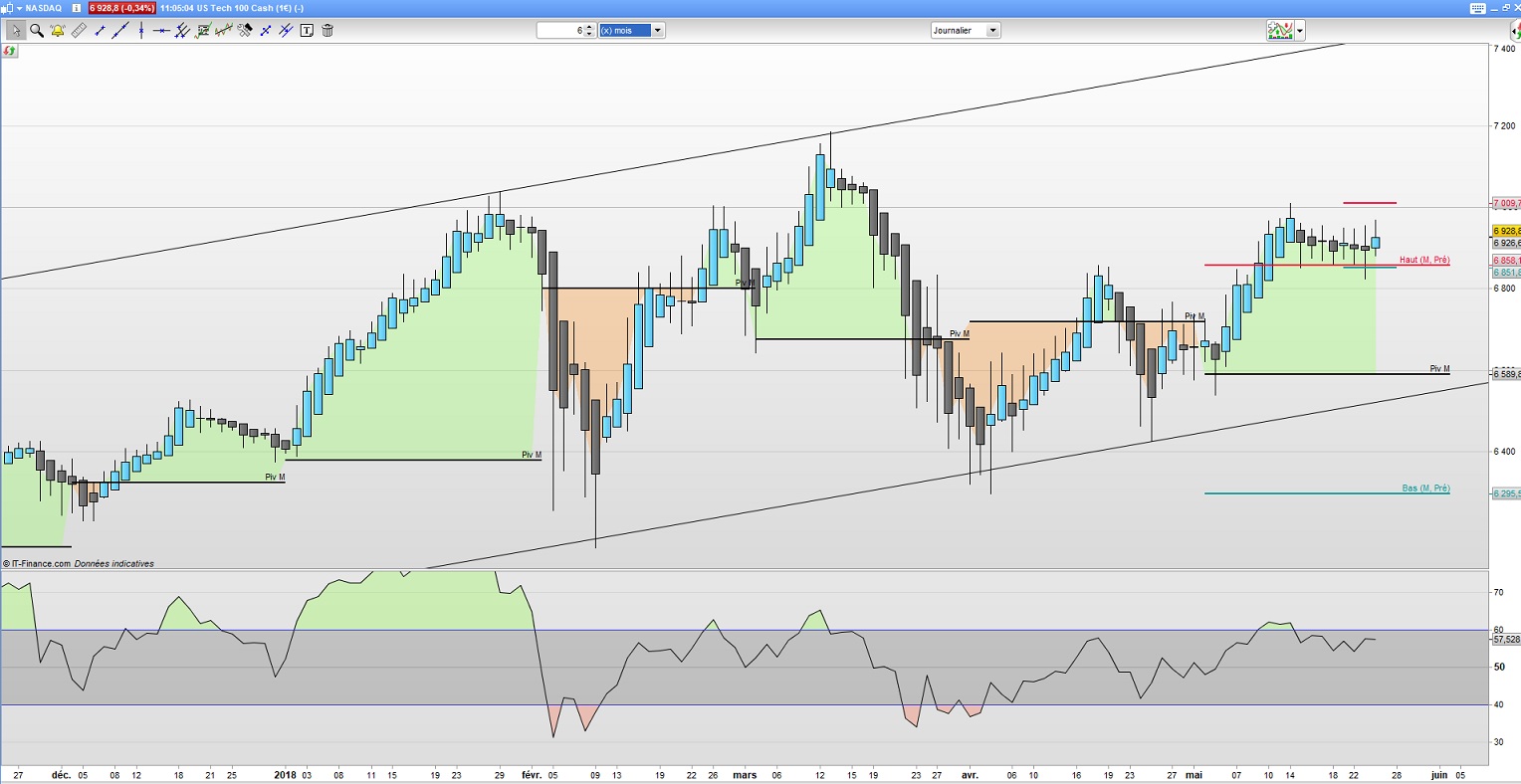Click the 'juin' month label on time axis
This screenshot has width=1521, height=784.
point(1439,775)
